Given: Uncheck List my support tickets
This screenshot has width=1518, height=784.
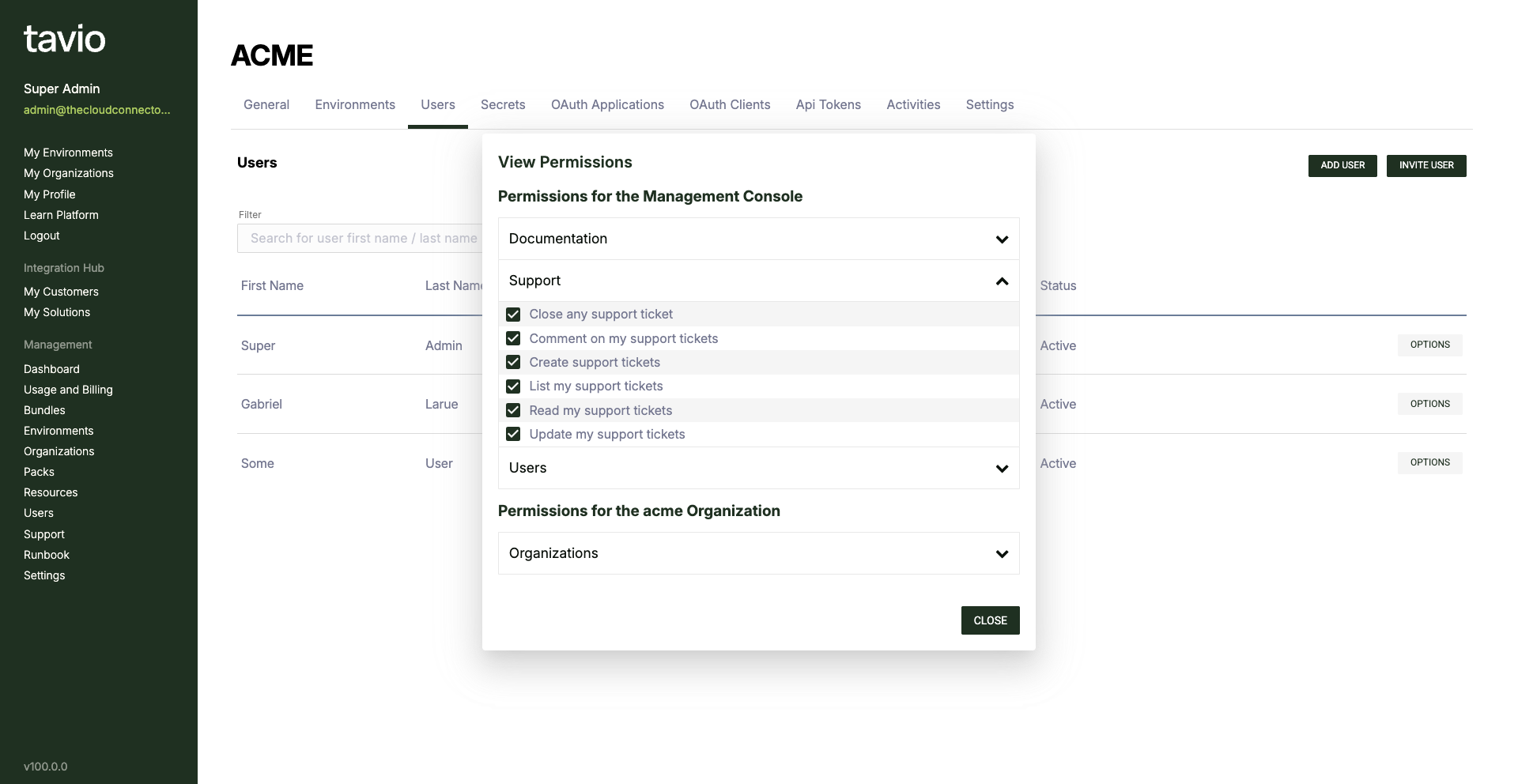Looking at the screenshot, I should tap(513, 386).
